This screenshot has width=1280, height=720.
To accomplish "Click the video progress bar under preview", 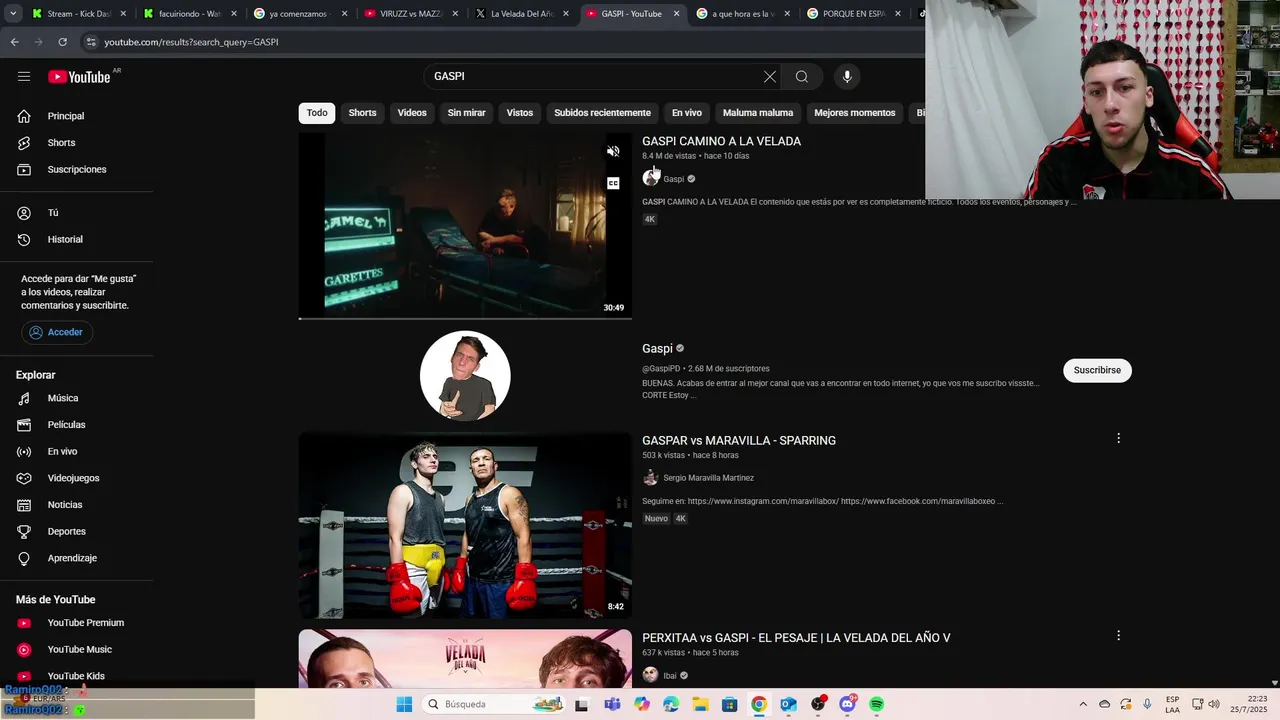I will pos(465,318).
